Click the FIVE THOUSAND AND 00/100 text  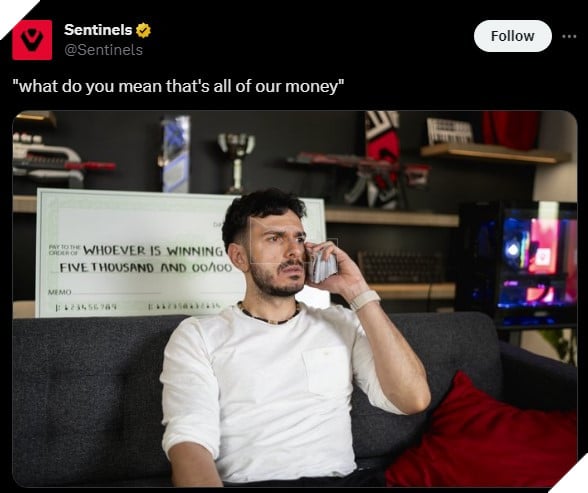pos(146,268)
